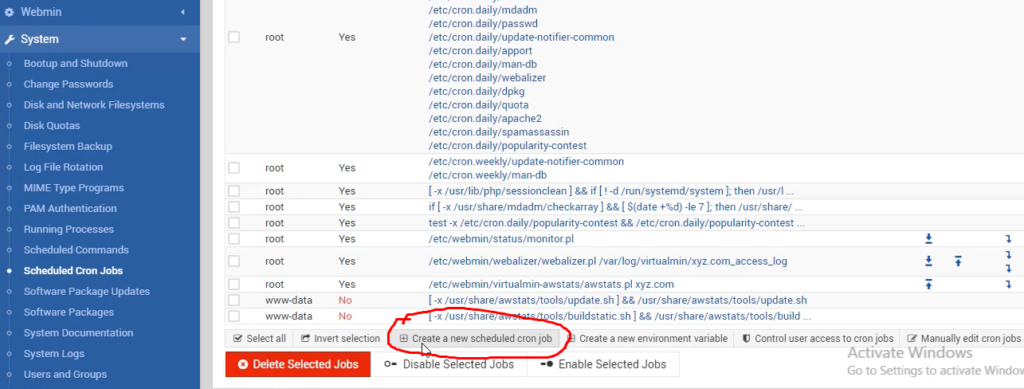Move webalizer.pl job to top arrow
1024x389 pixels.
click(x=958, y=261)
